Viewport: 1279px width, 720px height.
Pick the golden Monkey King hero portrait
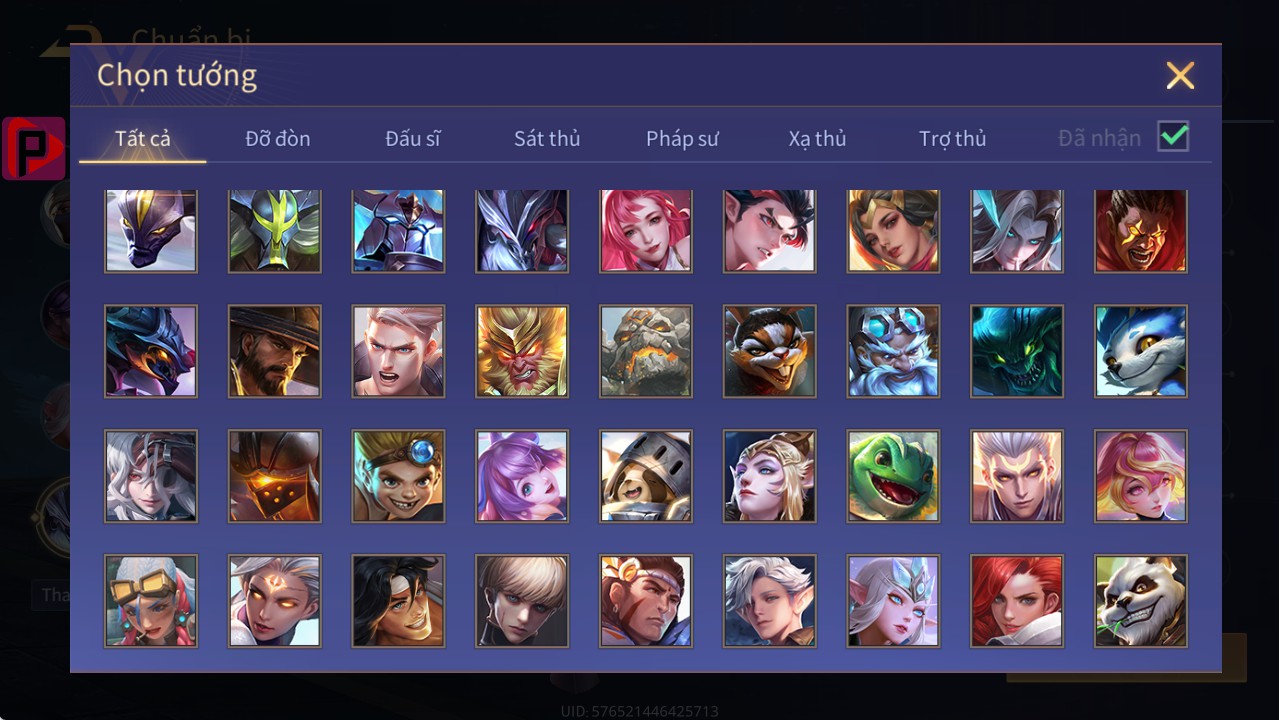pos(522,351)
